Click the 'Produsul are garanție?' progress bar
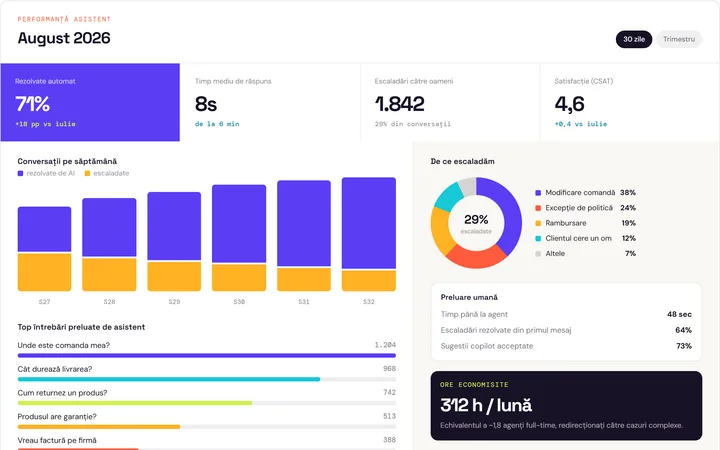This screenshot has width=720, height=450. point(207,427)
